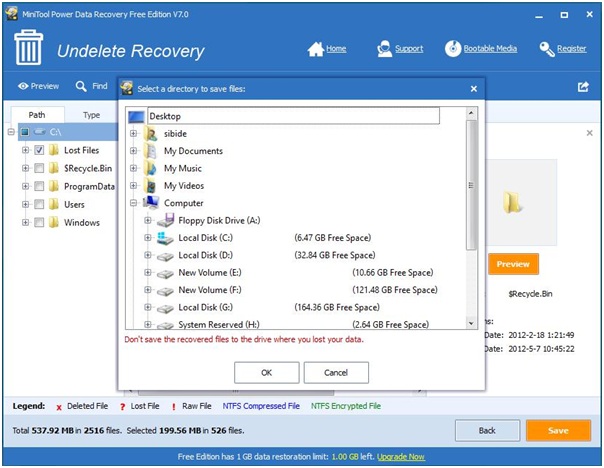Click the Preview eye icon in toolbar
The height and width of the screenshot is (468, 604).
[23, 87]
